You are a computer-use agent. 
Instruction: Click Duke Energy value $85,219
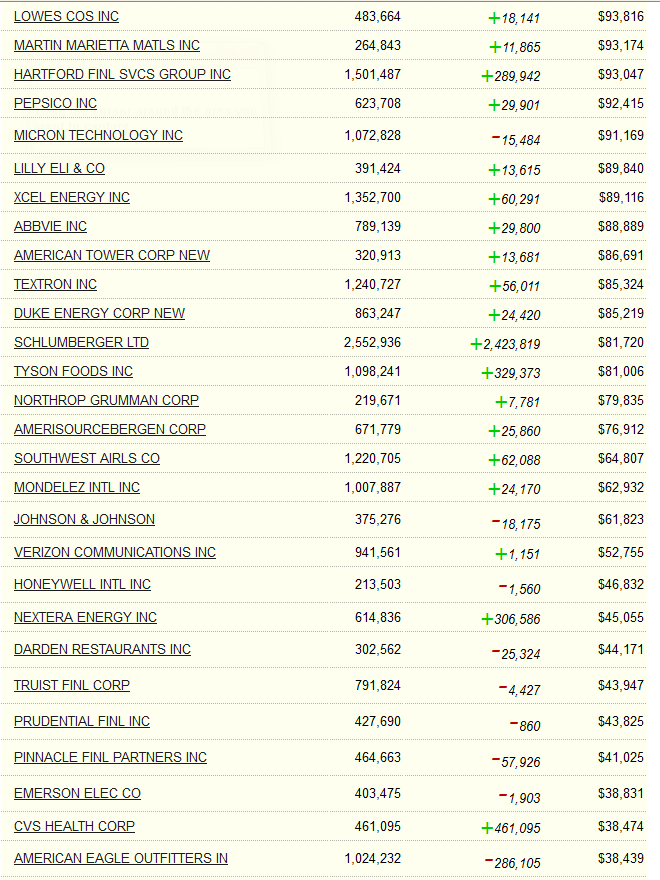coord(621,313)
